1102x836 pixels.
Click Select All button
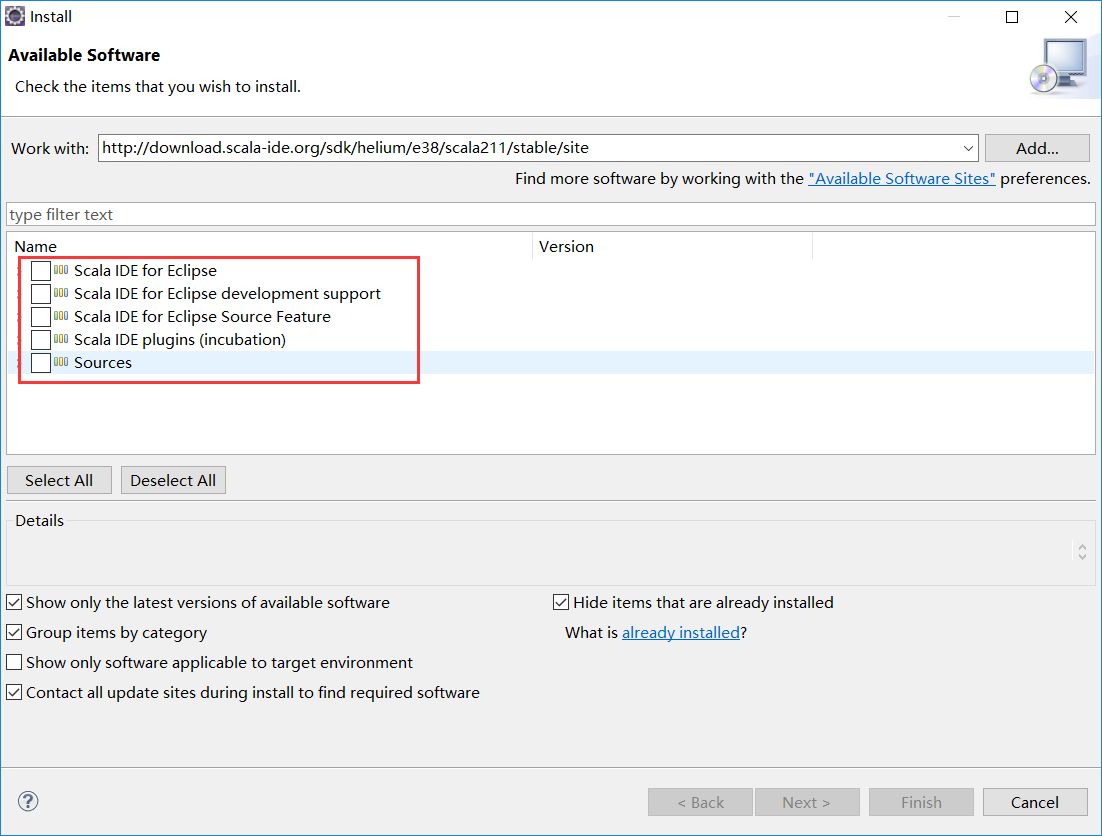pyautogui.click(x=59, y=481)
